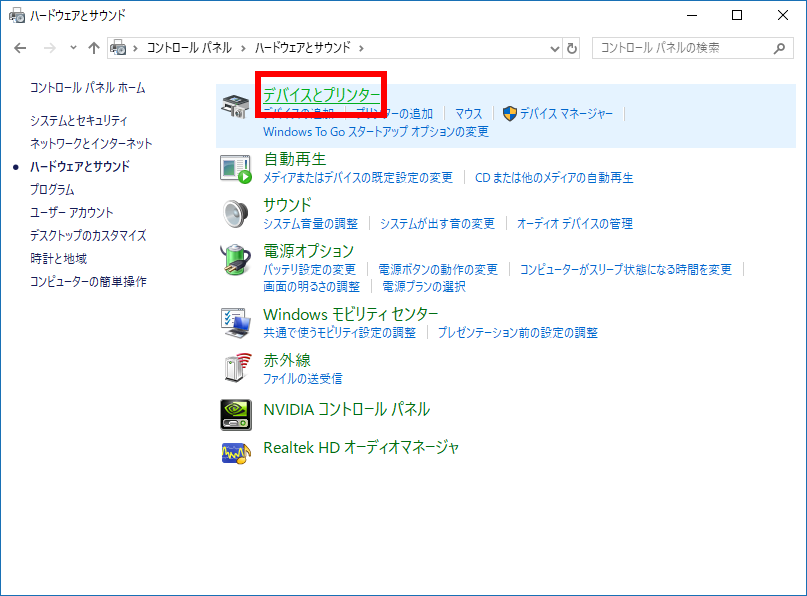Screen dimensions: 807x596
Task: Click メディアまたはデバイスの既定設定の変更
Action: (x=358, y=178)
